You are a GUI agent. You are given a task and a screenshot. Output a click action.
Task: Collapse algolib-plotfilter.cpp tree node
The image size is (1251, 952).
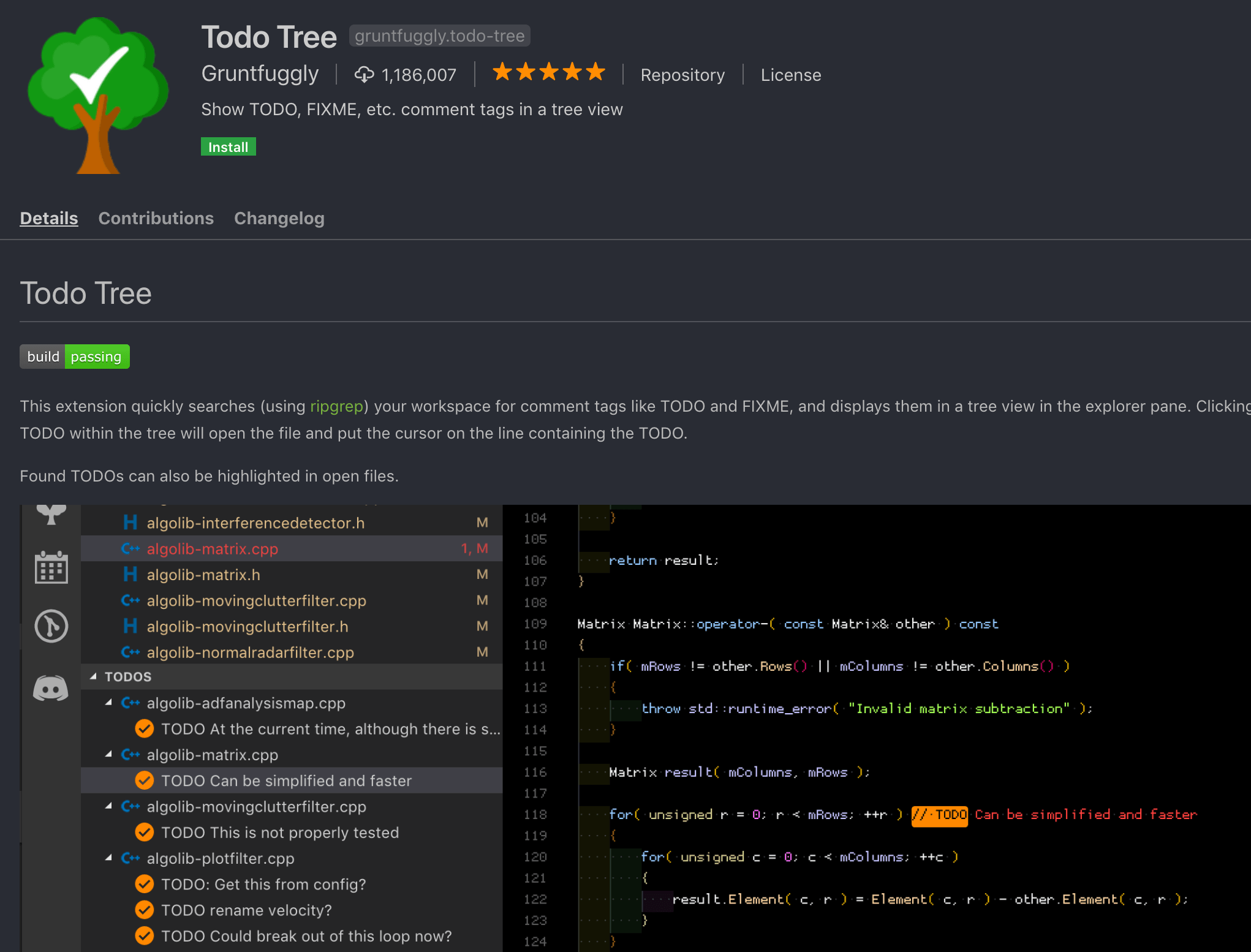click(x=109, y=858)
